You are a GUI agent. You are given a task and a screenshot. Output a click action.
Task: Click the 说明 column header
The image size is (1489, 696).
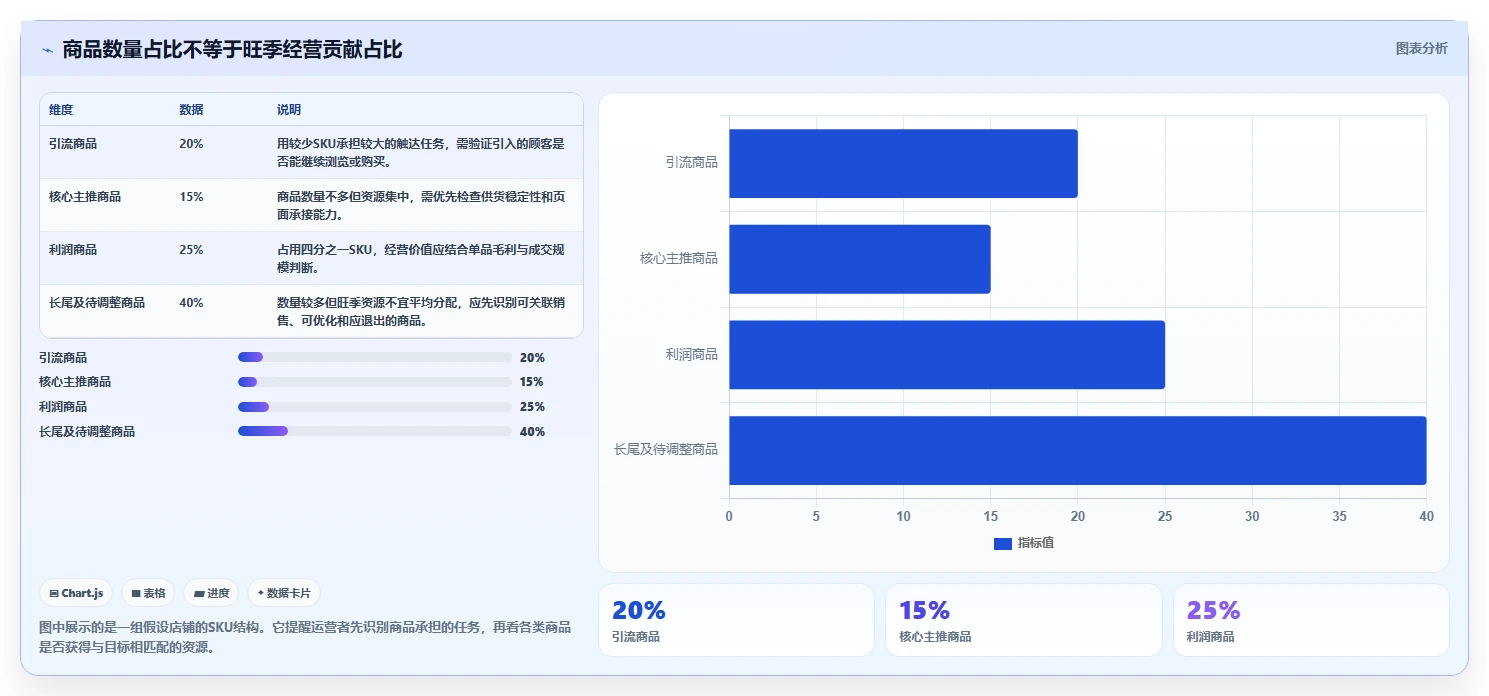pos(289,110)
